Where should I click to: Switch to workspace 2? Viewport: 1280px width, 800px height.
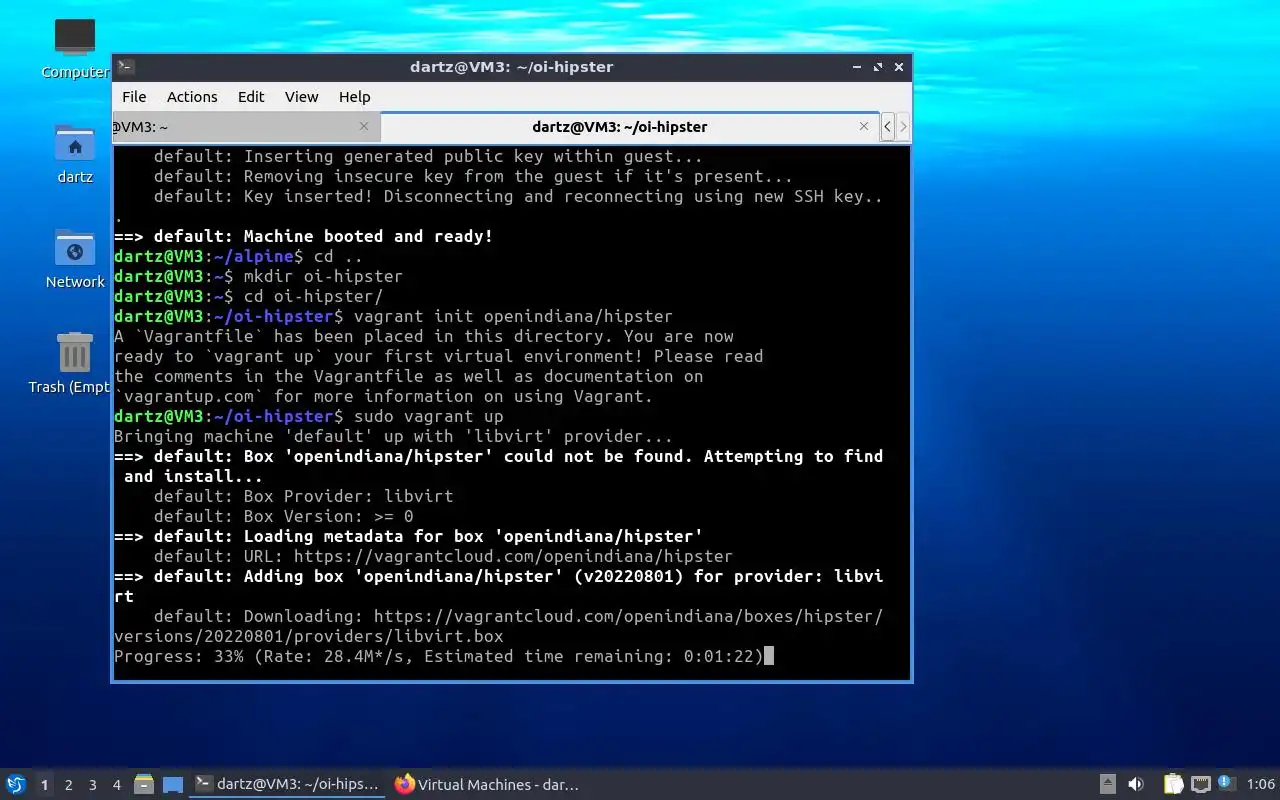click(68, 785)
